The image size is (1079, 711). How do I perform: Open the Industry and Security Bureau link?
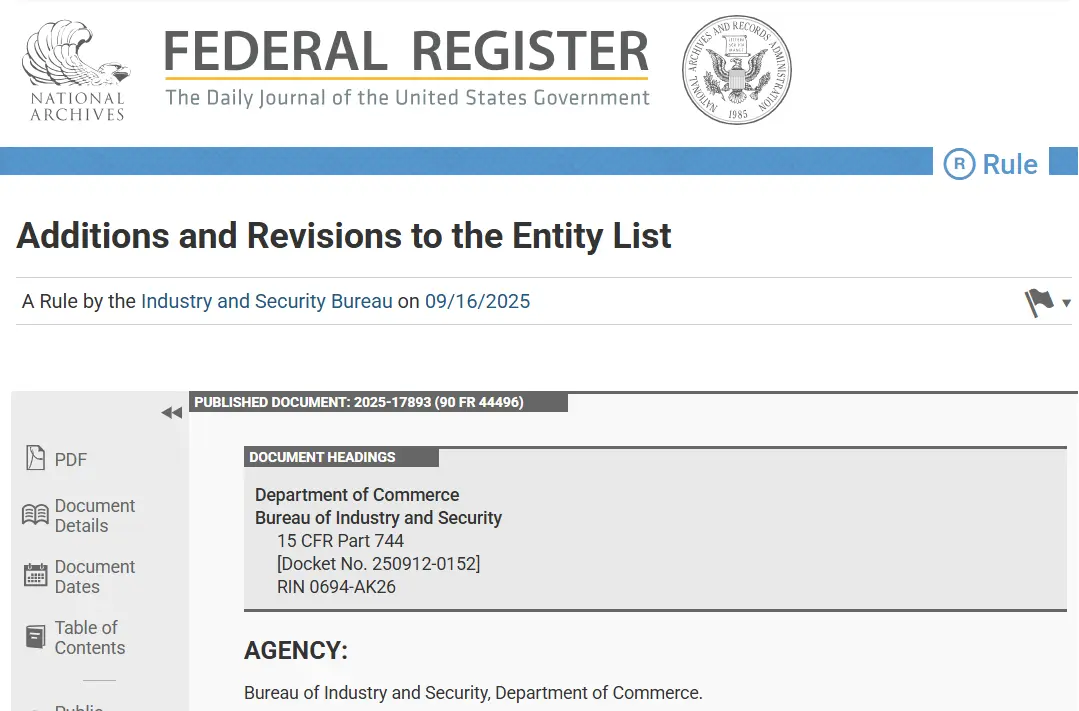(x=266, y=301)
